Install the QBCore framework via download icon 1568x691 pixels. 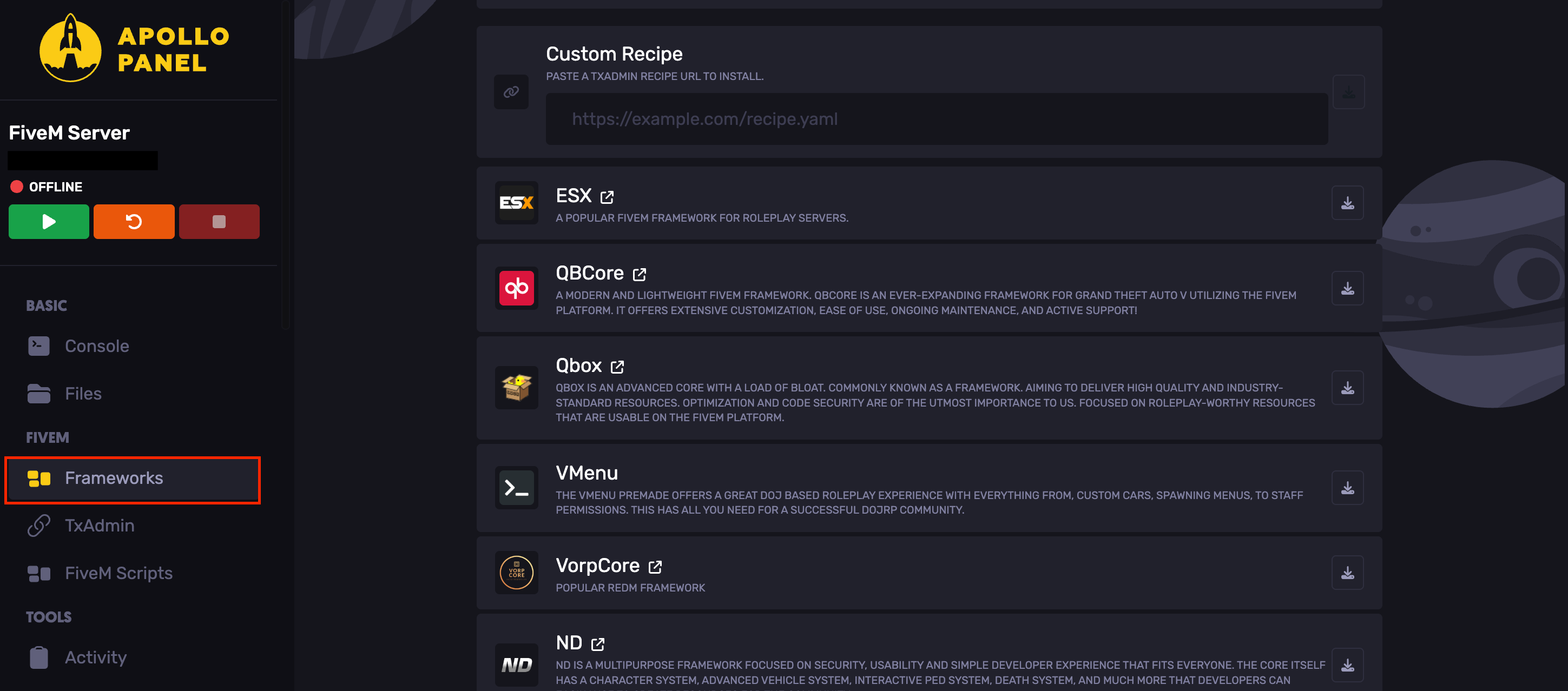(x=1347, y=288)
